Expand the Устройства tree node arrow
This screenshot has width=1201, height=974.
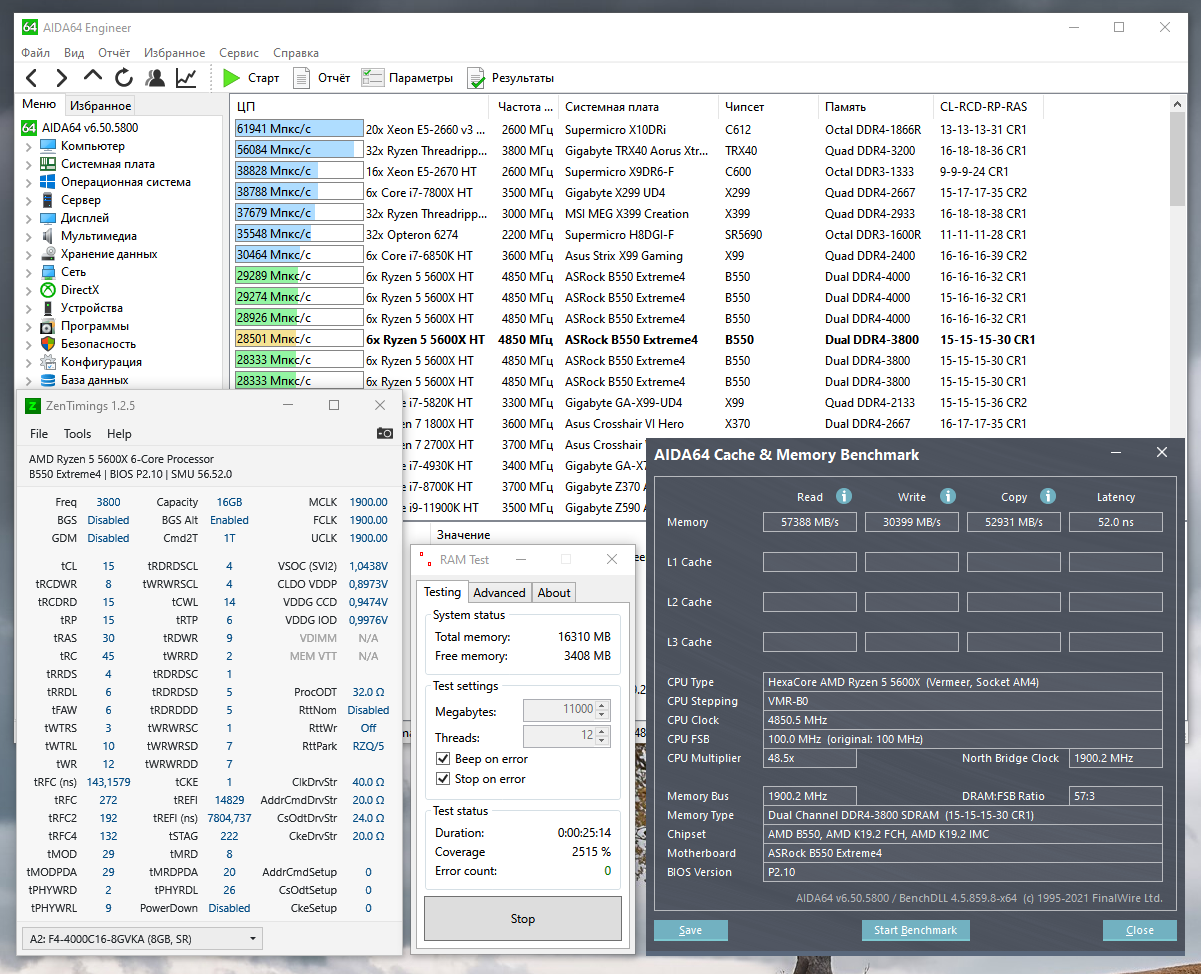(x=28, y=308)
